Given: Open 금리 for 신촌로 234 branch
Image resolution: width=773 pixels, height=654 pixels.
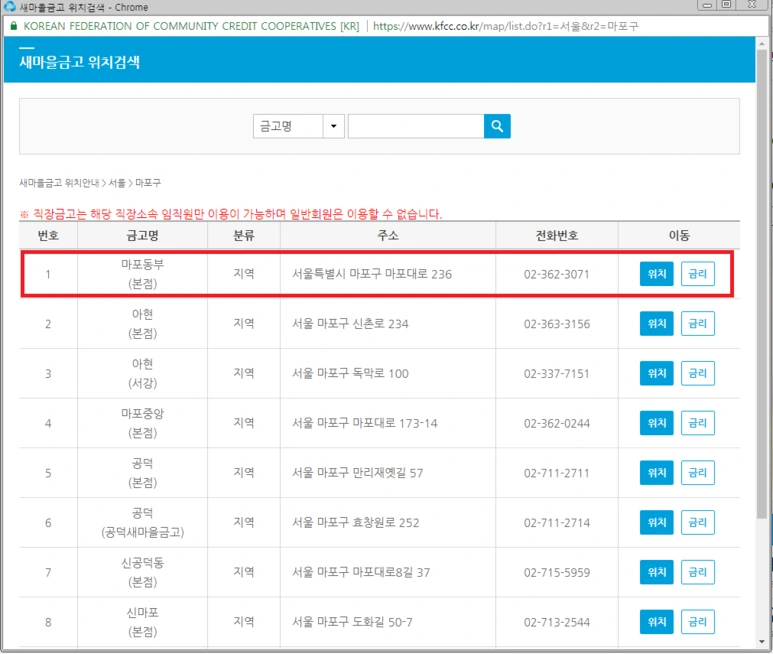Looking at the screenshot, I should pyautogui.click(x=697, y=323).
